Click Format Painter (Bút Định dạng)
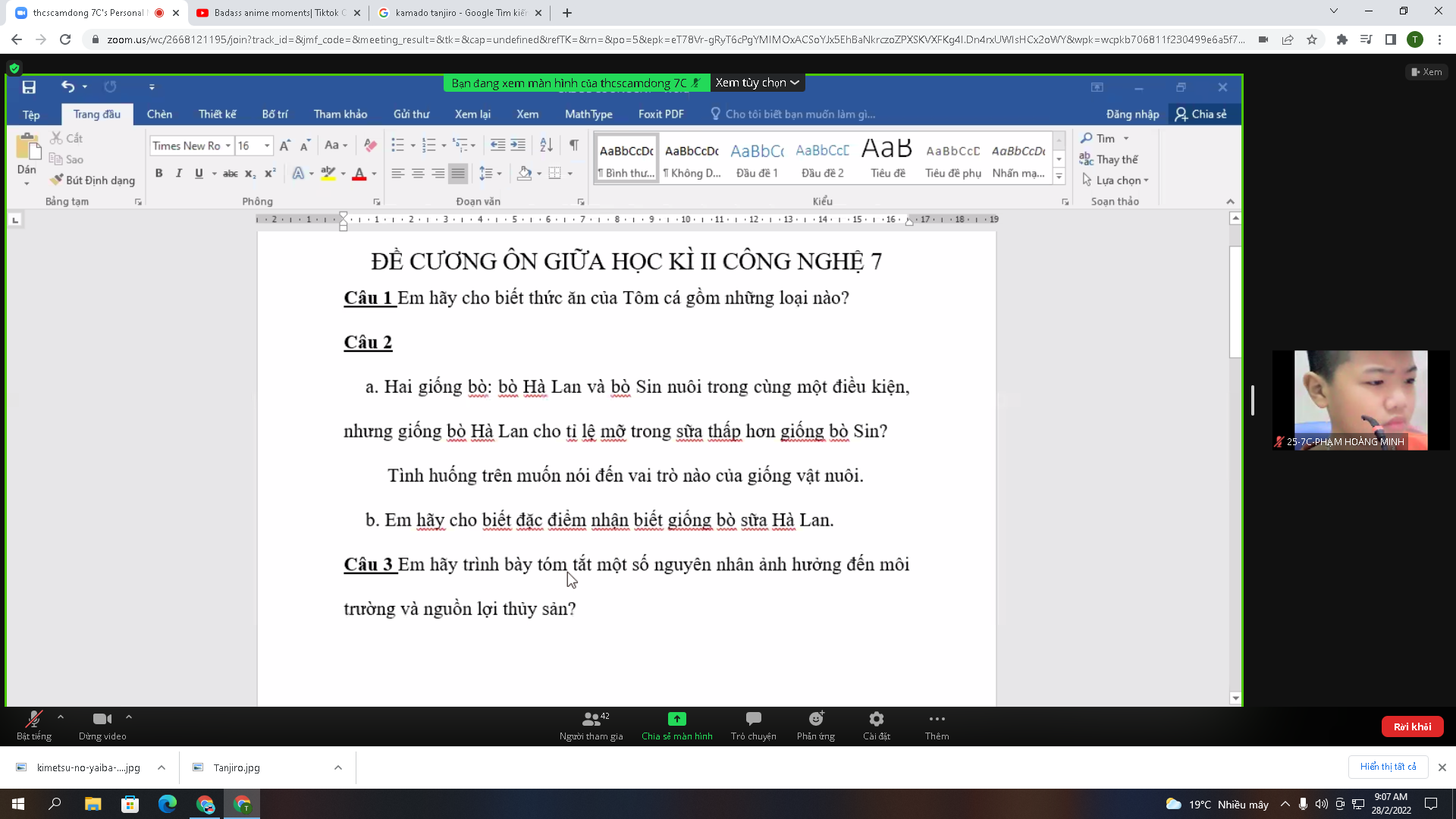Viewport: 1456px width, 819px height. coord(93,180)
